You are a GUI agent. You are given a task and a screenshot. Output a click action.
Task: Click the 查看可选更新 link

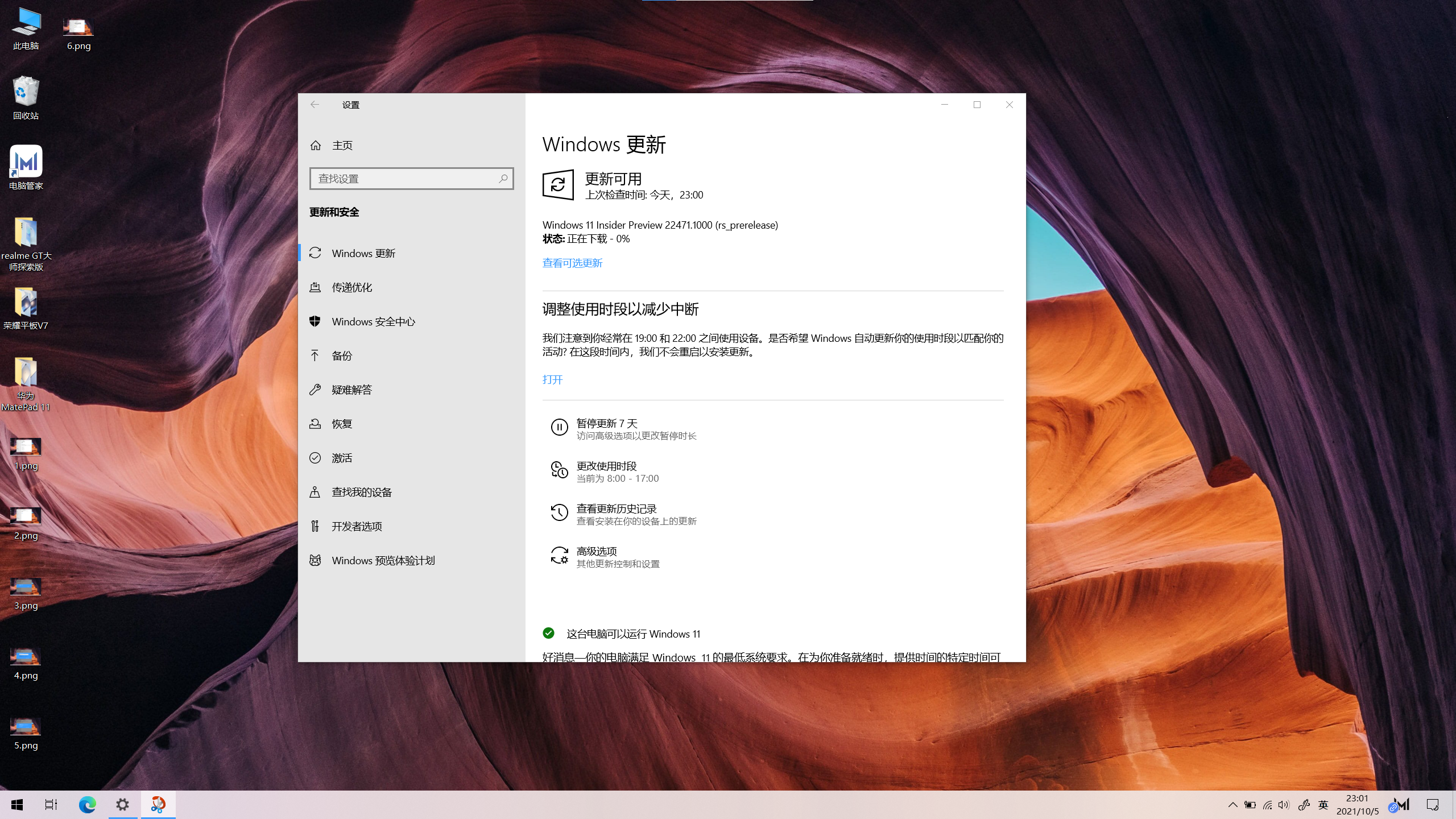tap(572, 263)
